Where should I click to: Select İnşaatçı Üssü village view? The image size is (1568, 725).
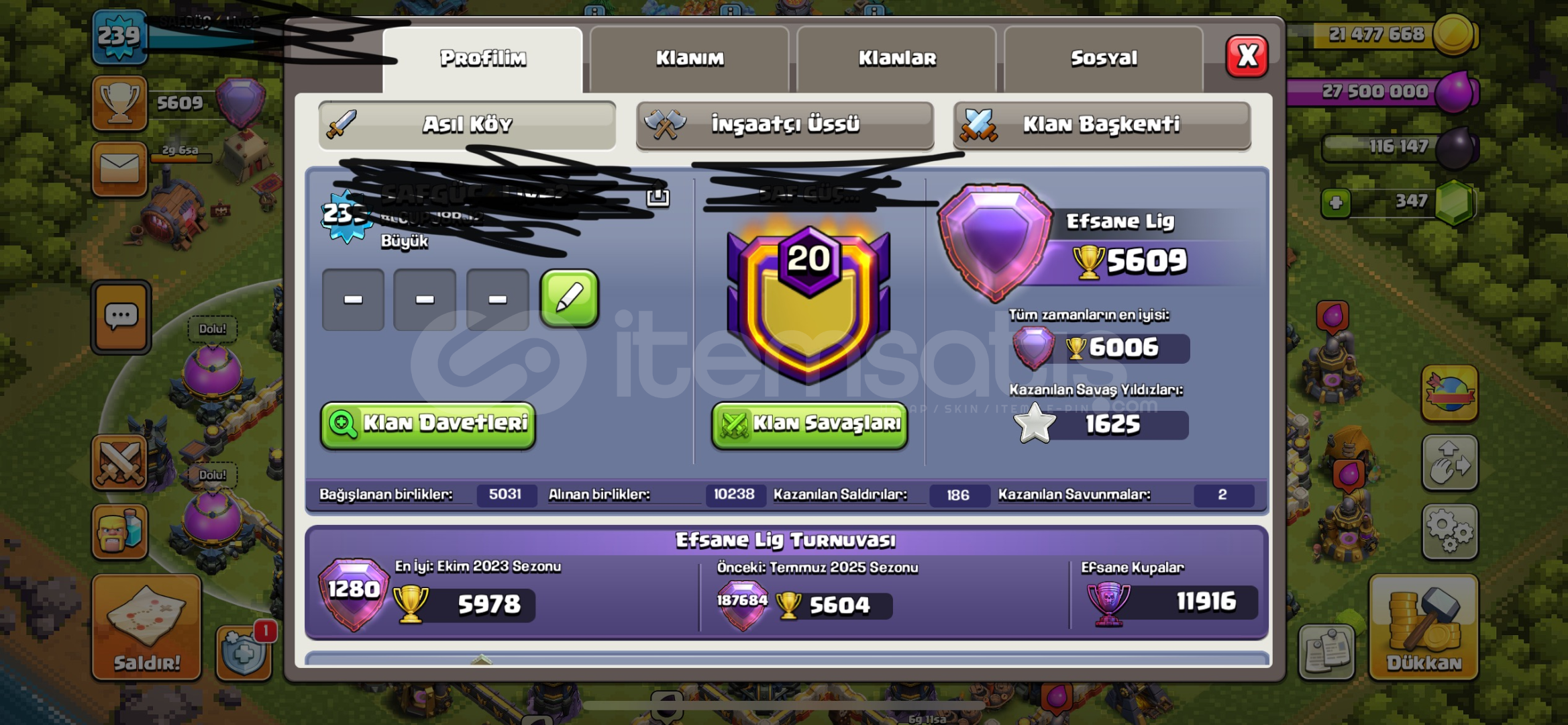point(785,125)
